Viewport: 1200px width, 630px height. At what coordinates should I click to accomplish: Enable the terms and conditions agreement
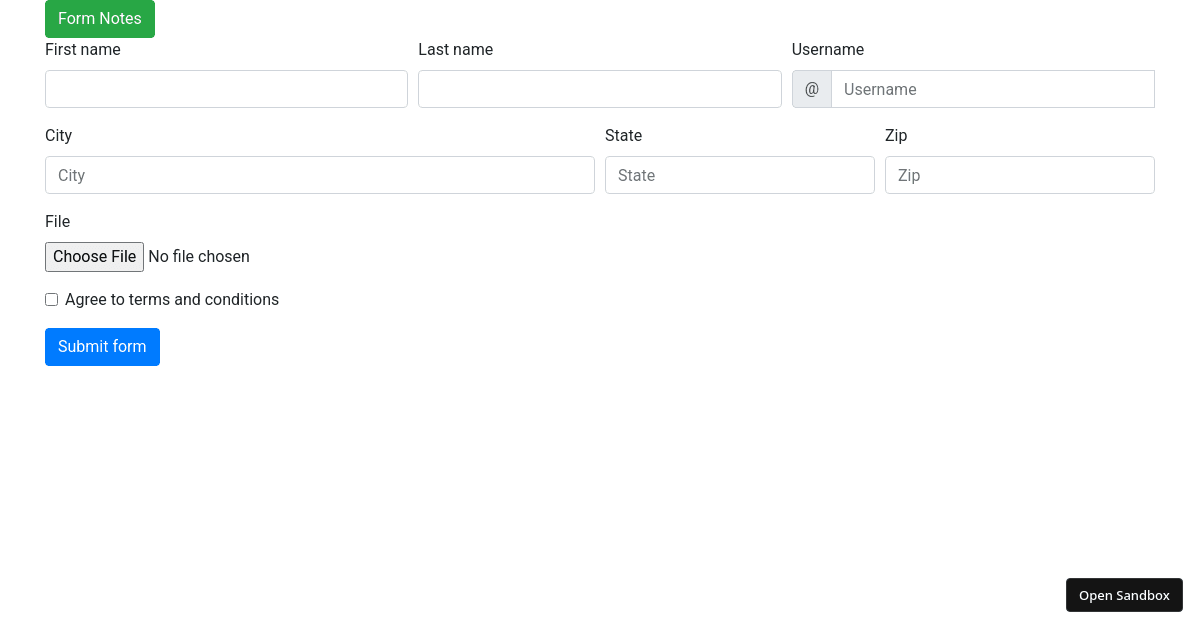pyautogui.click(x=51, y=299)
